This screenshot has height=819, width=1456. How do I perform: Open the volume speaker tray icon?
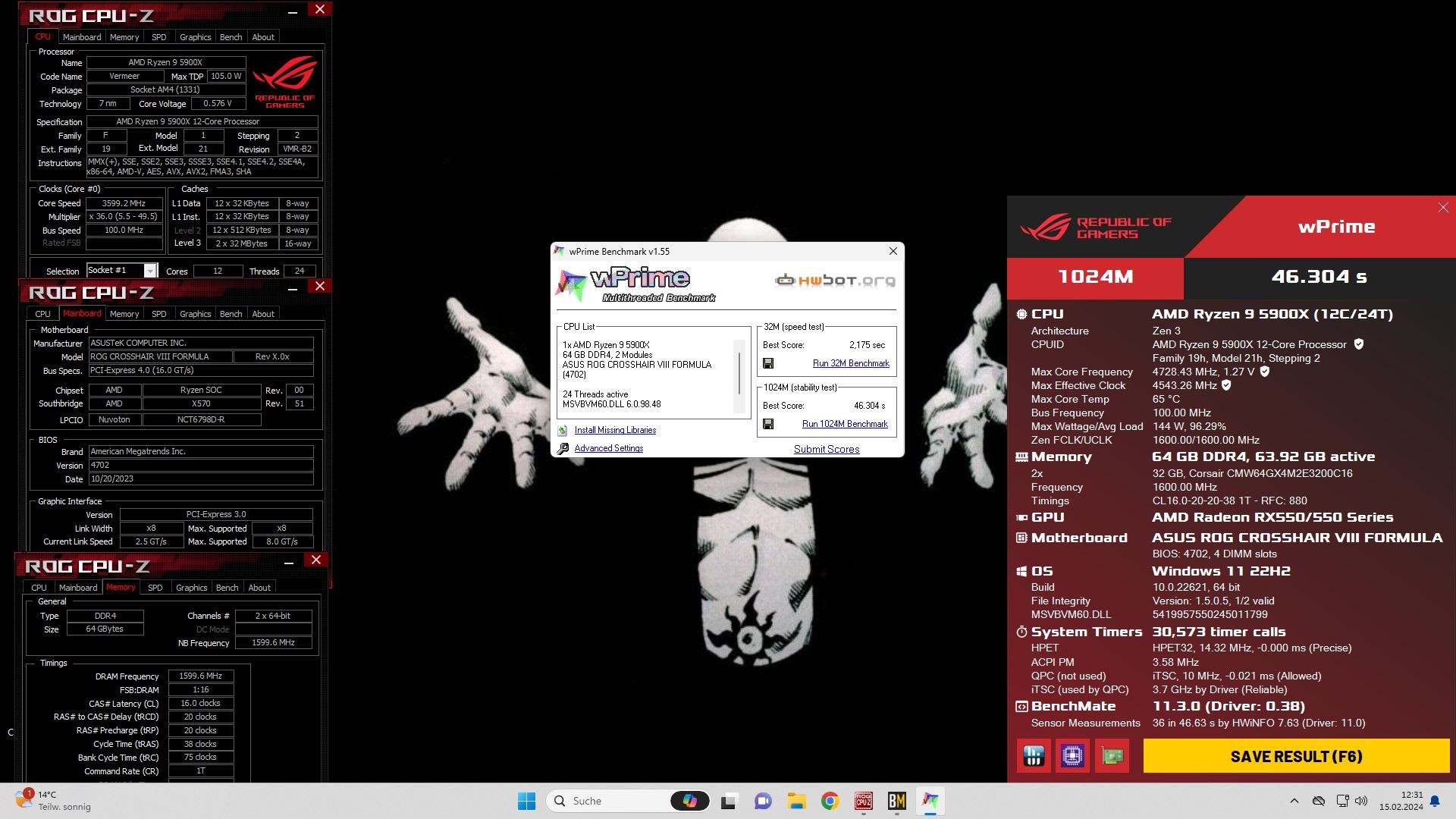pyautogui.click(x=1361, y=801)
